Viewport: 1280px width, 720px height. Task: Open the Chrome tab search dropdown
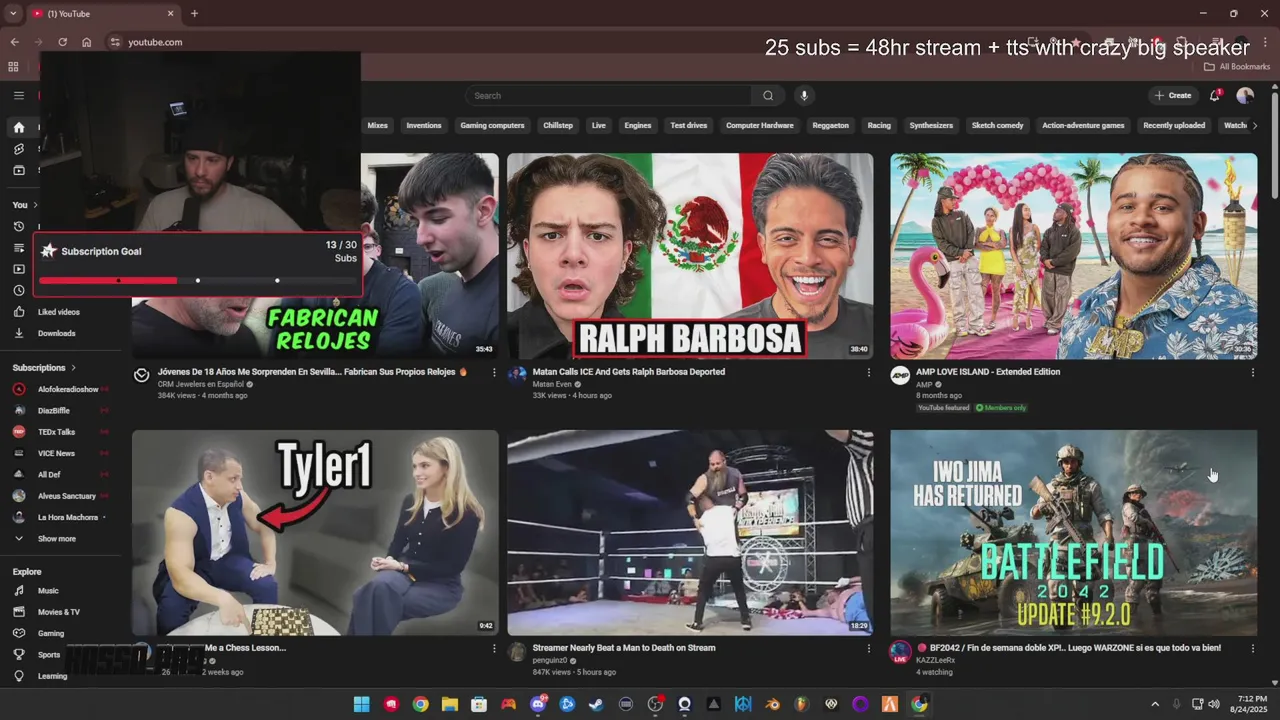(13, 14)
